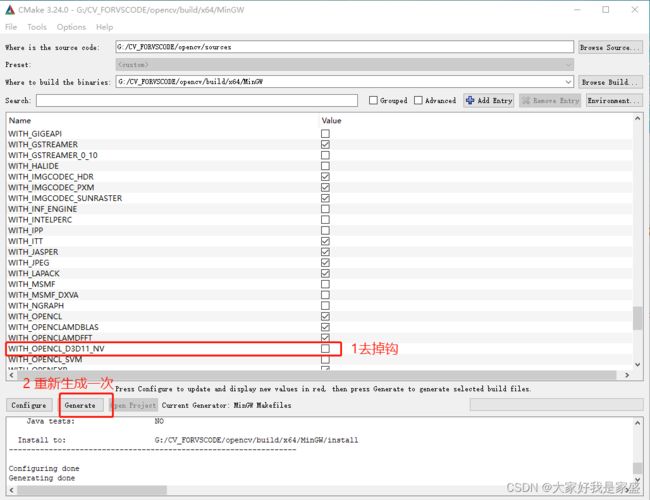Screen dimensions: 650x500
Task: Click output log horizontal scrollbar thumb
Action: [92, 490]
